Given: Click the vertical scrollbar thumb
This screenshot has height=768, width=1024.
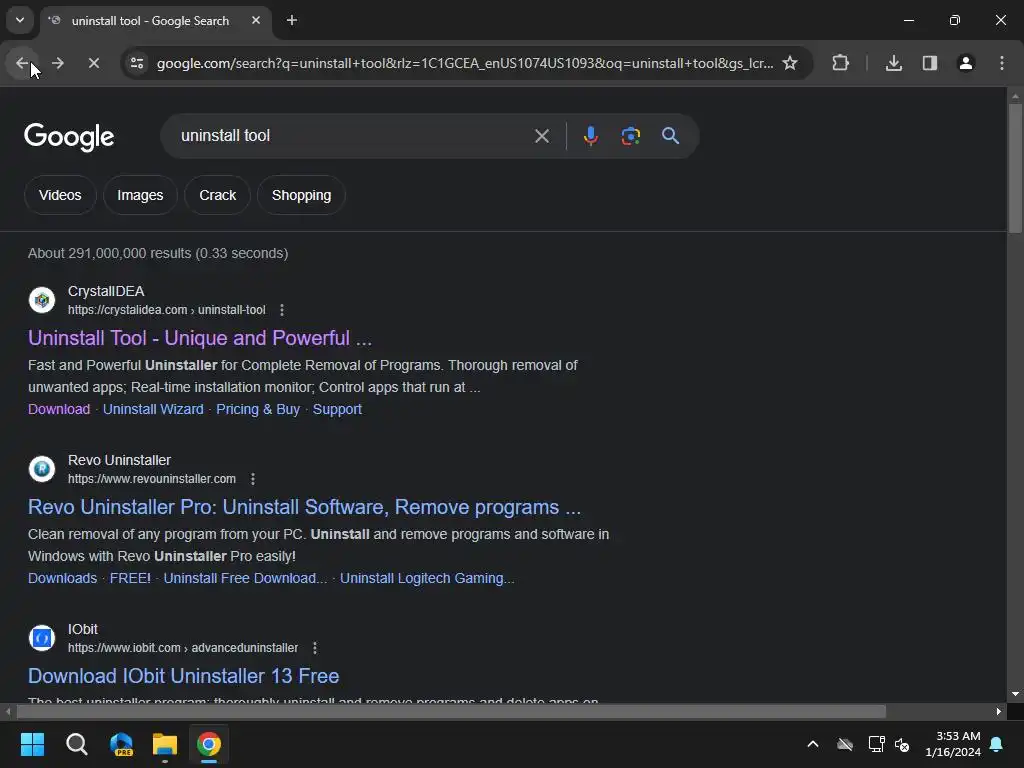Looking at the screenshot, I should (1015, 168).
